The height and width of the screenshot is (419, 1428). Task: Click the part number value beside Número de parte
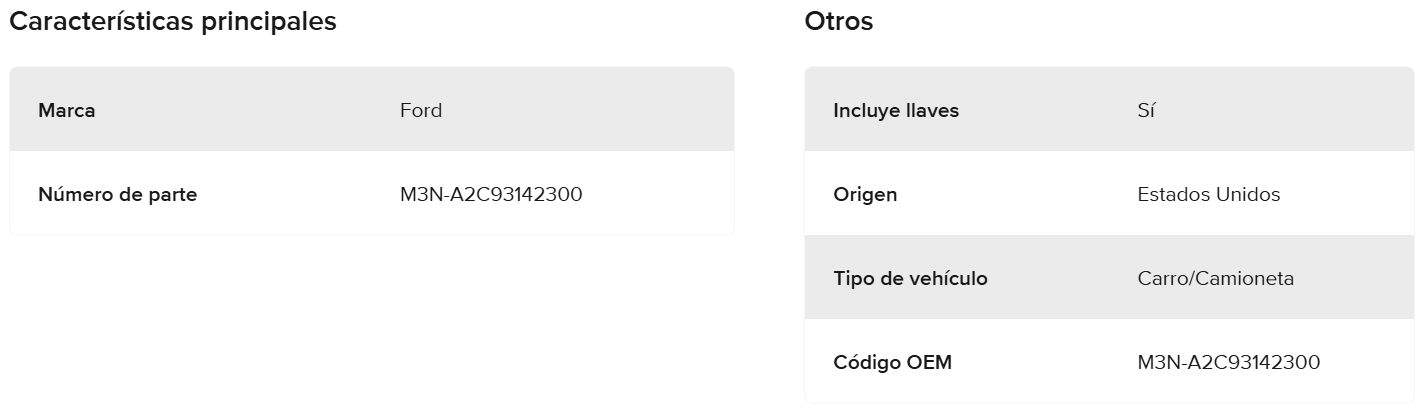(x=491, y=194)
